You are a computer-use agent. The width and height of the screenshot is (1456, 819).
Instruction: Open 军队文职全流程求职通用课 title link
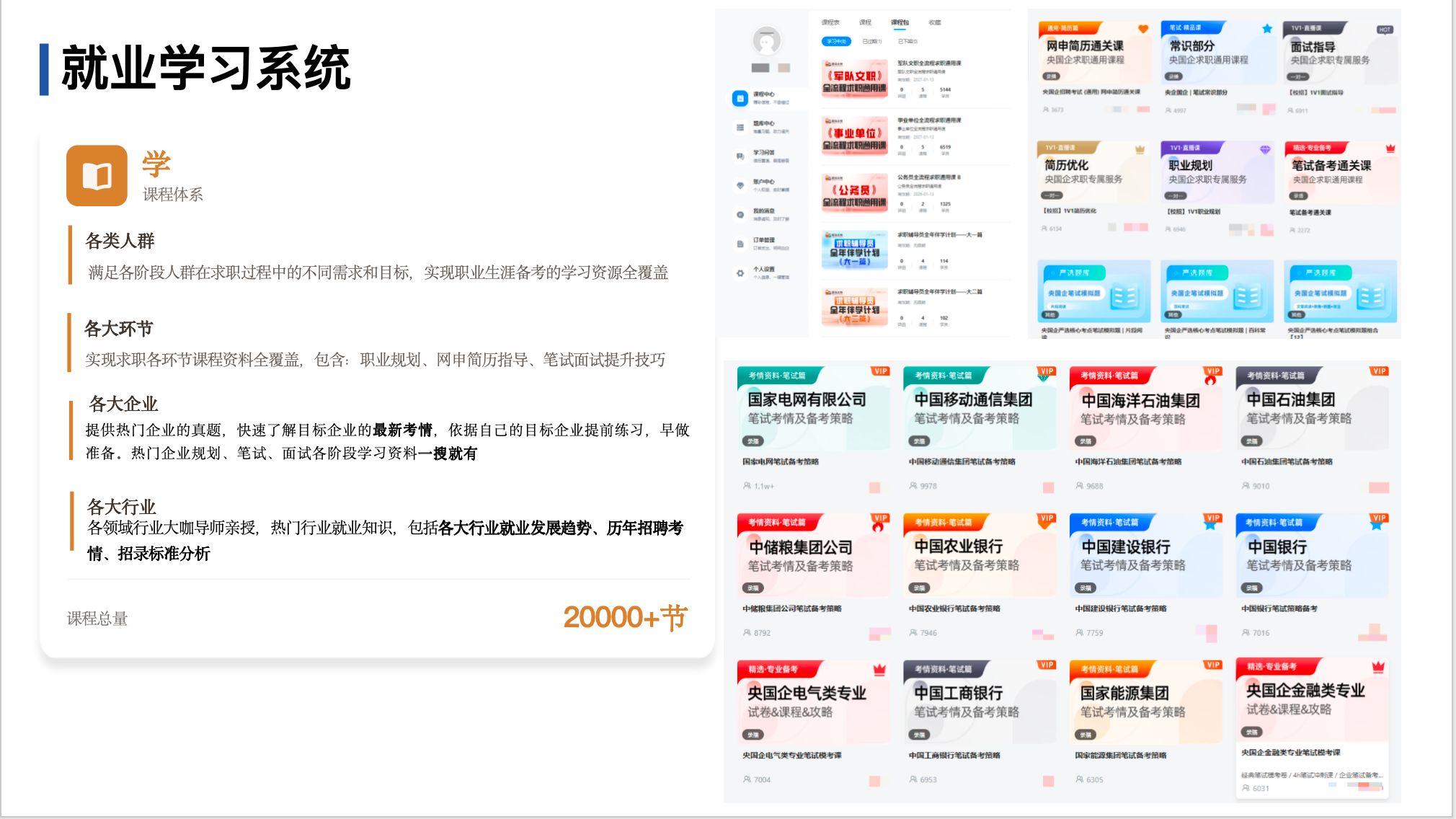pos(929,63)
